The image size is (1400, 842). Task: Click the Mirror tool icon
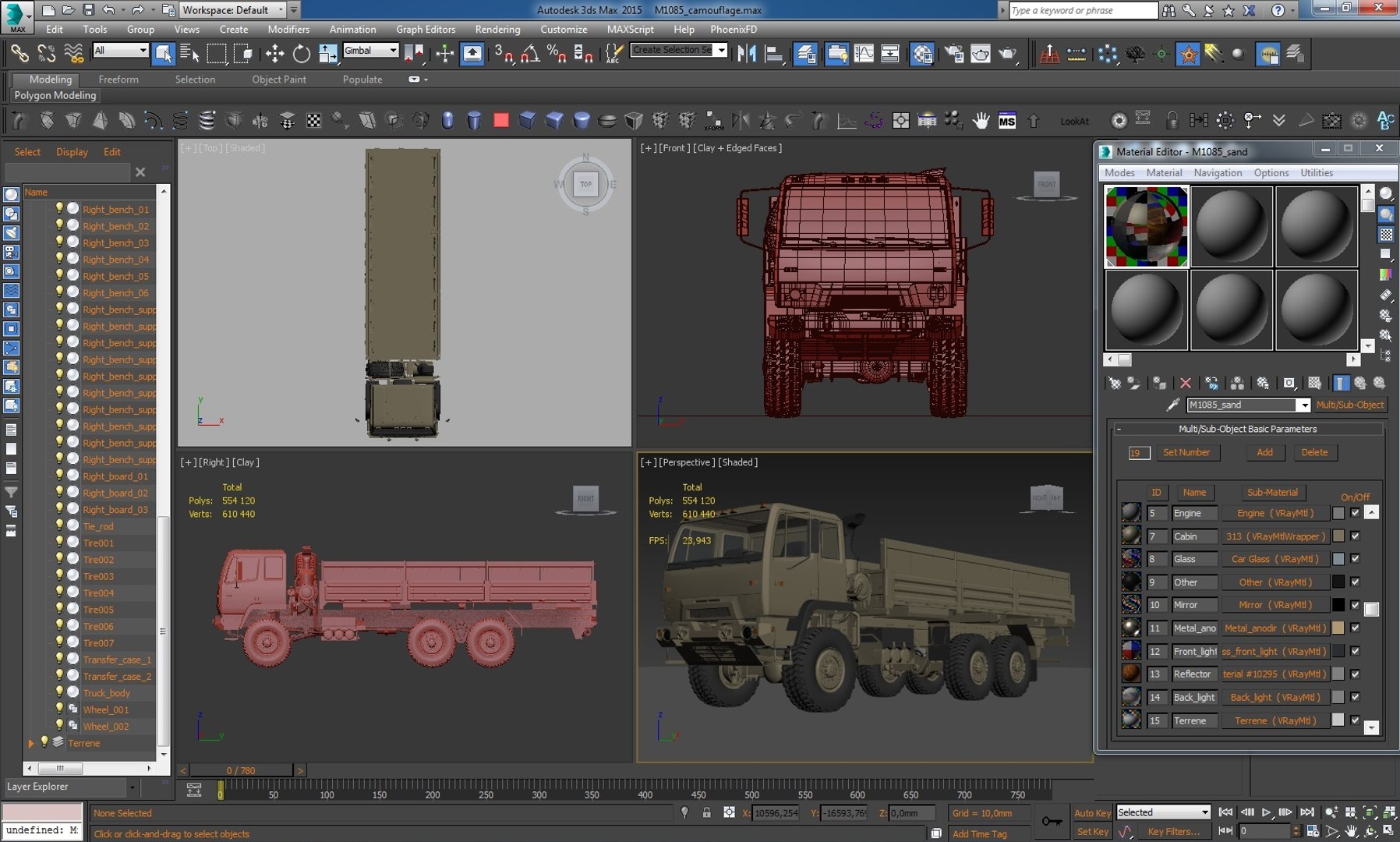747,53
